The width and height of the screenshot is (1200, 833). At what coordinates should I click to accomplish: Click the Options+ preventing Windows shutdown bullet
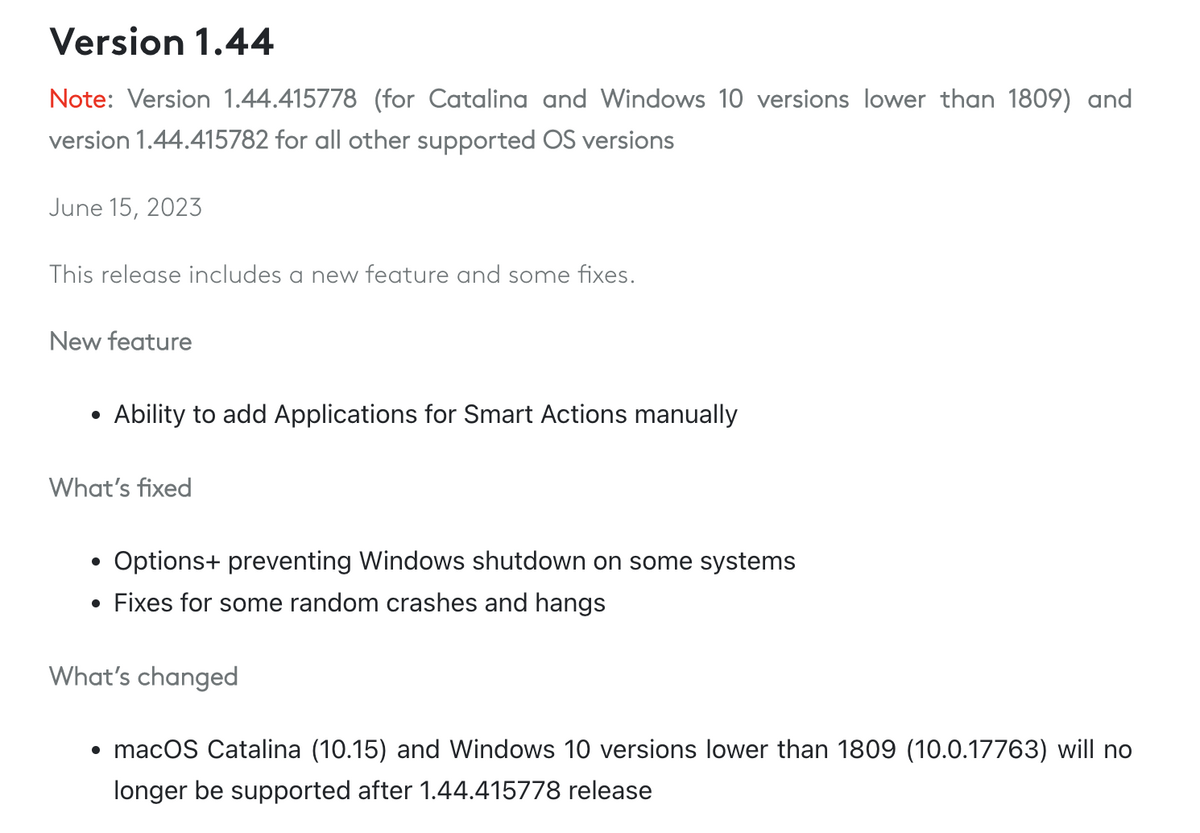point(455,561)
